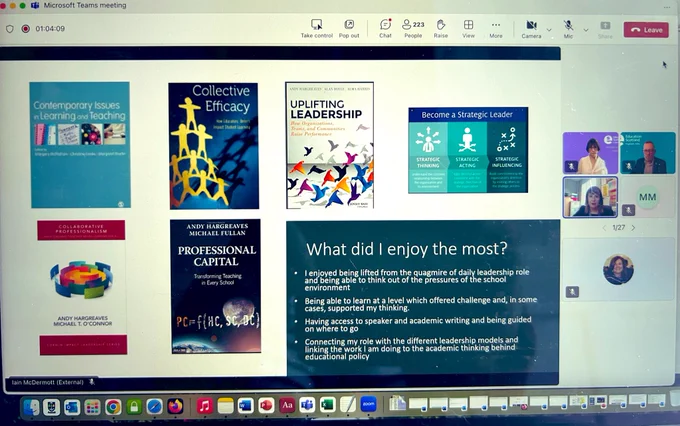680x426 pixels.
Task: Go to previous participant page arrow
Action: pos(604,228)
